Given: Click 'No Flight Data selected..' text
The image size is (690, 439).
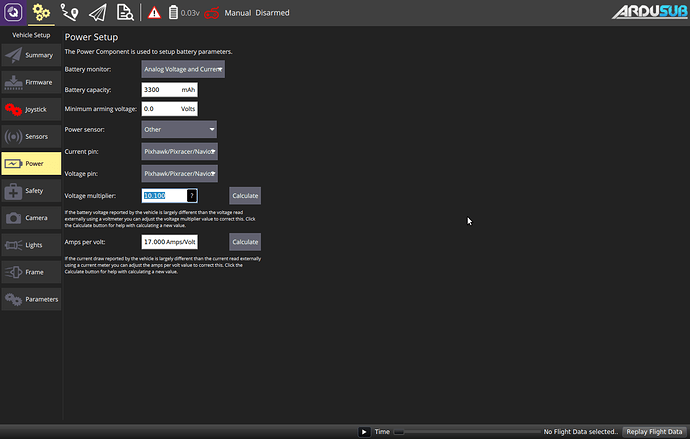Looking at the screenshot, I should click(x=580, y=432).
